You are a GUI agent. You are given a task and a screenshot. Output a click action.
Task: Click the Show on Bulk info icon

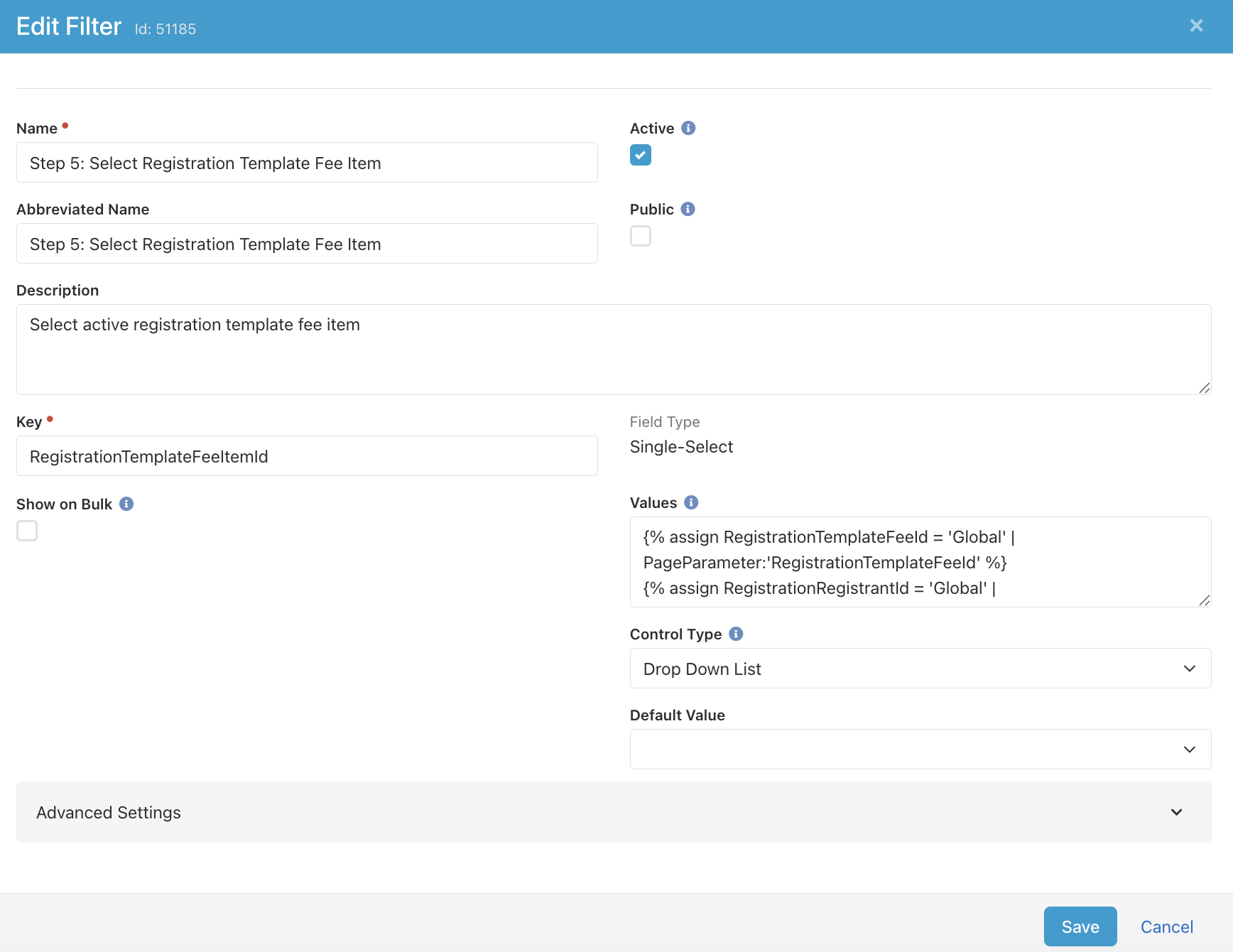click(126, 504)
